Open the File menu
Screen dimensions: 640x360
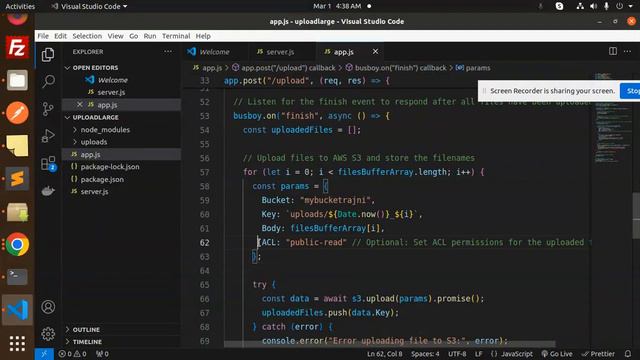tap(43, 36)
